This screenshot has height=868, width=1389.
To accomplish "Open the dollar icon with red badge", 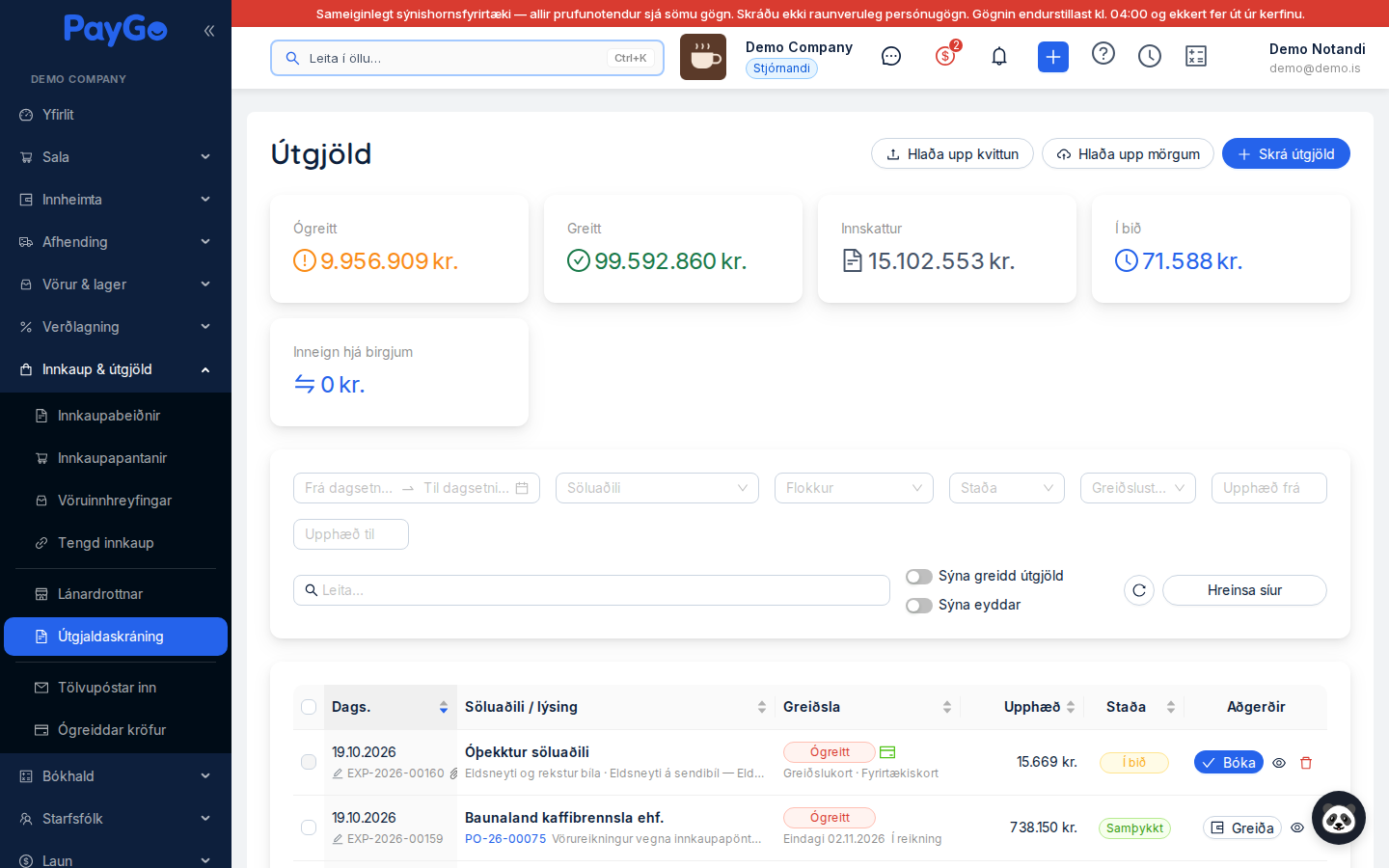I will point(945,56).
